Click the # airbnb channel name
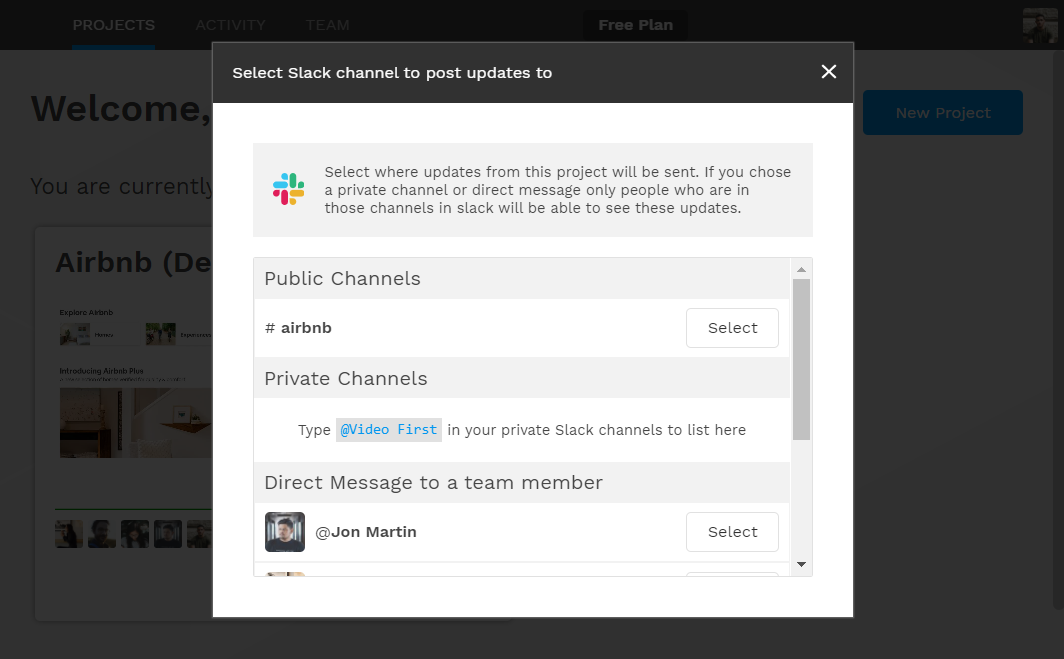This screenshot has width=1064, height=659. [297, 327]
